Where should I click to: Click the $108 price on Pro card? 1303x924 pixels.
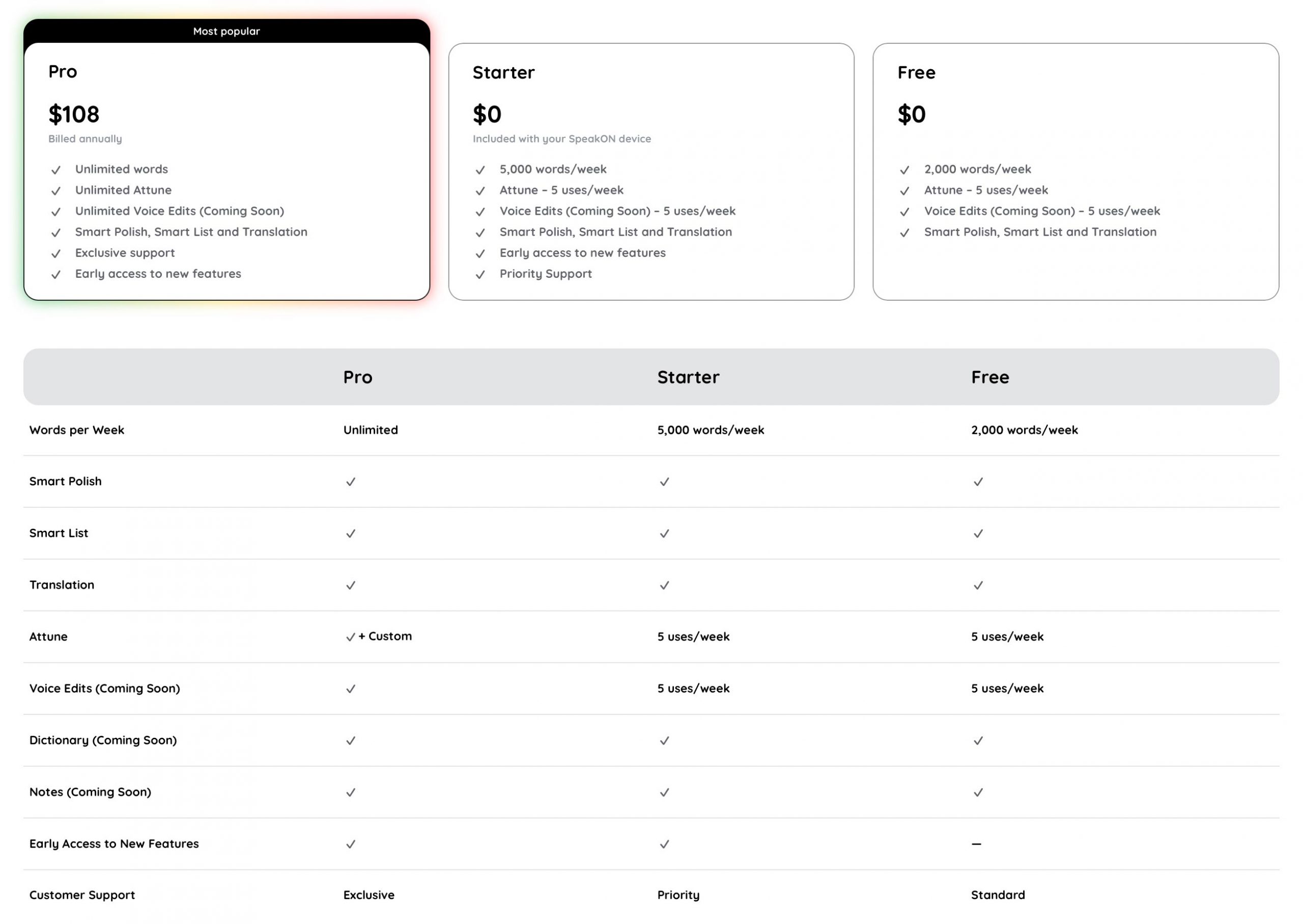pos(74,114)
